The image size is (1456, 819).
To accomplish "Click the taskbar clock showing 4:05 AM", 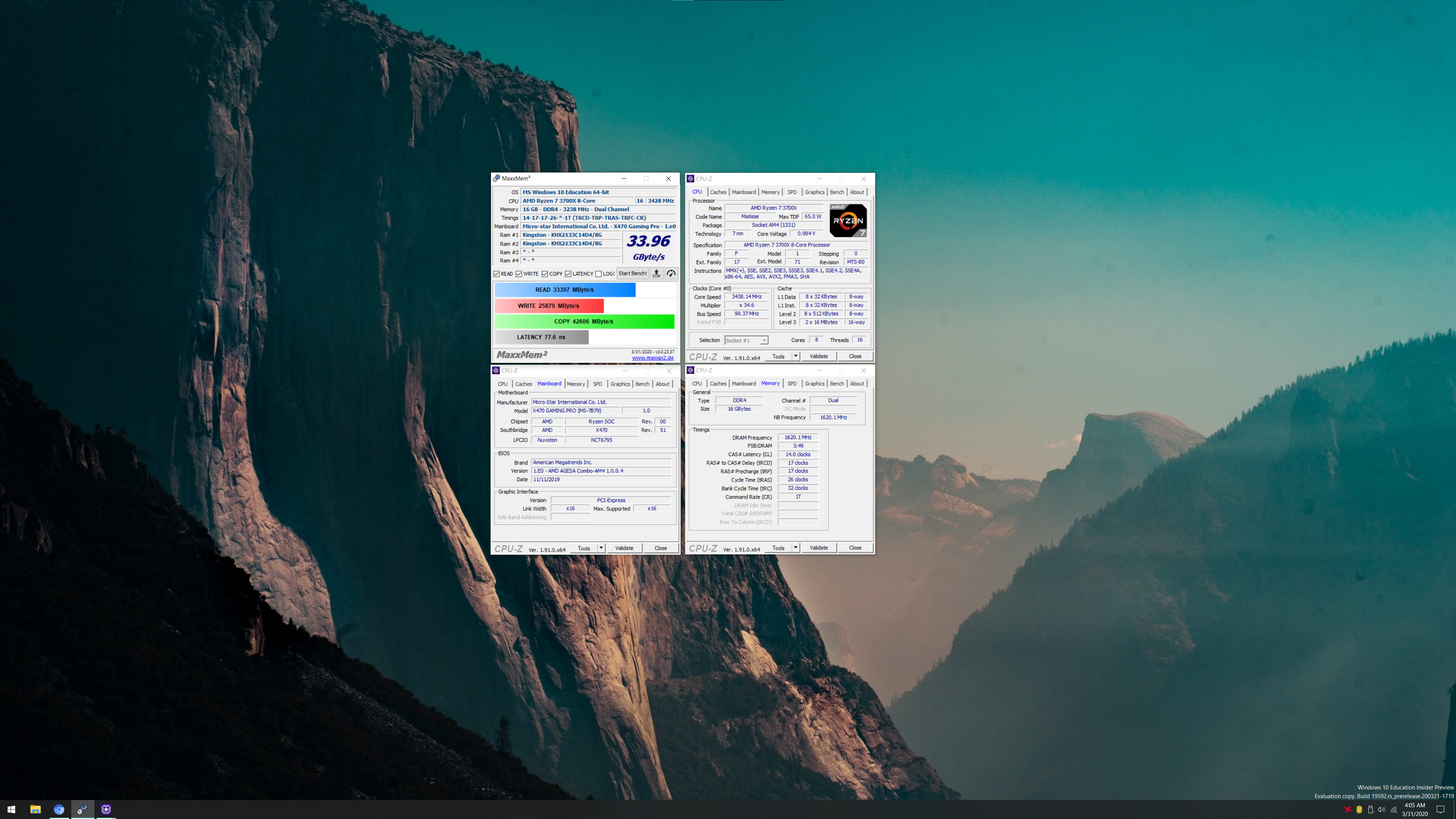I will click(1414, 810).
